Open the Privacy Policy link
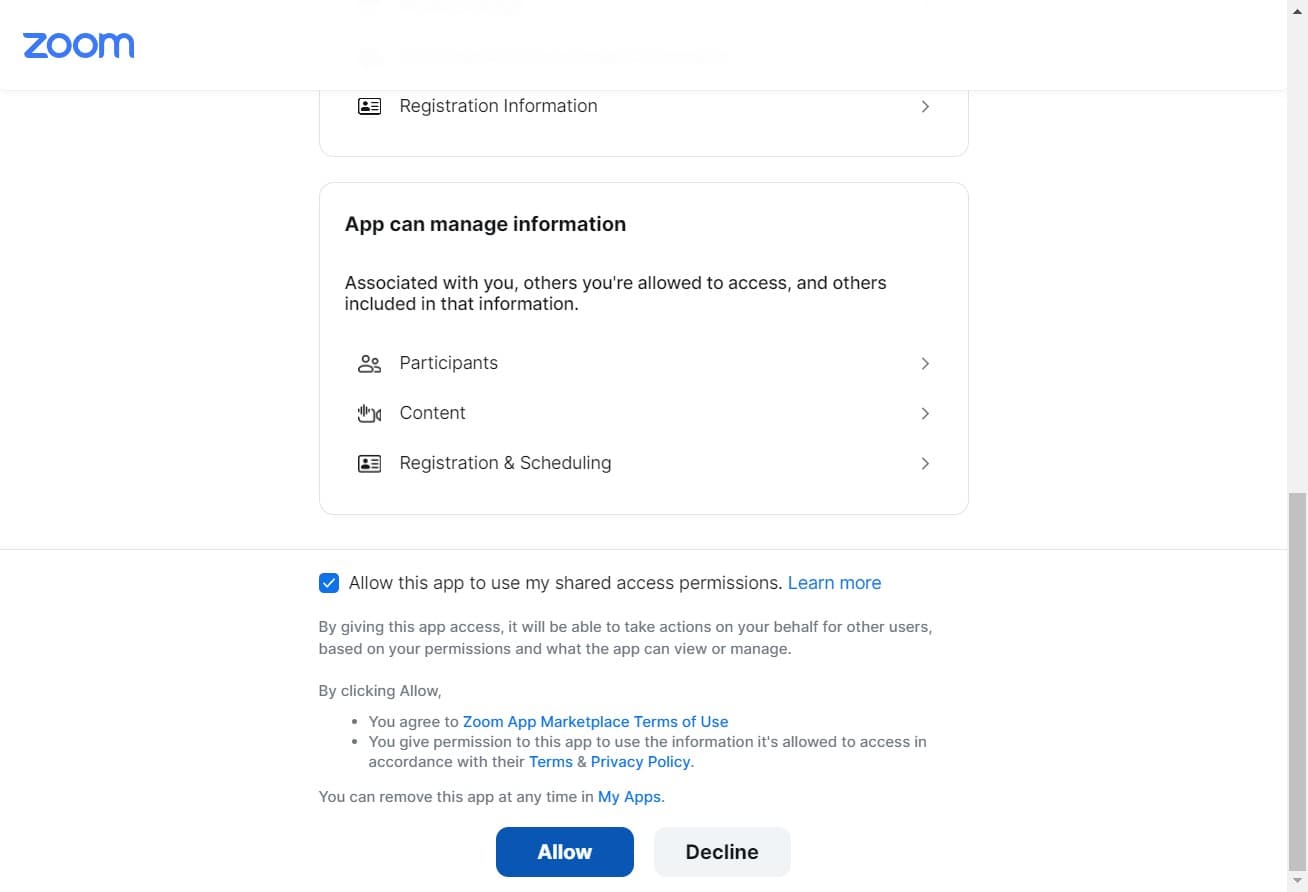This screenshot has width=1308, height=892. tap(640, 761)
